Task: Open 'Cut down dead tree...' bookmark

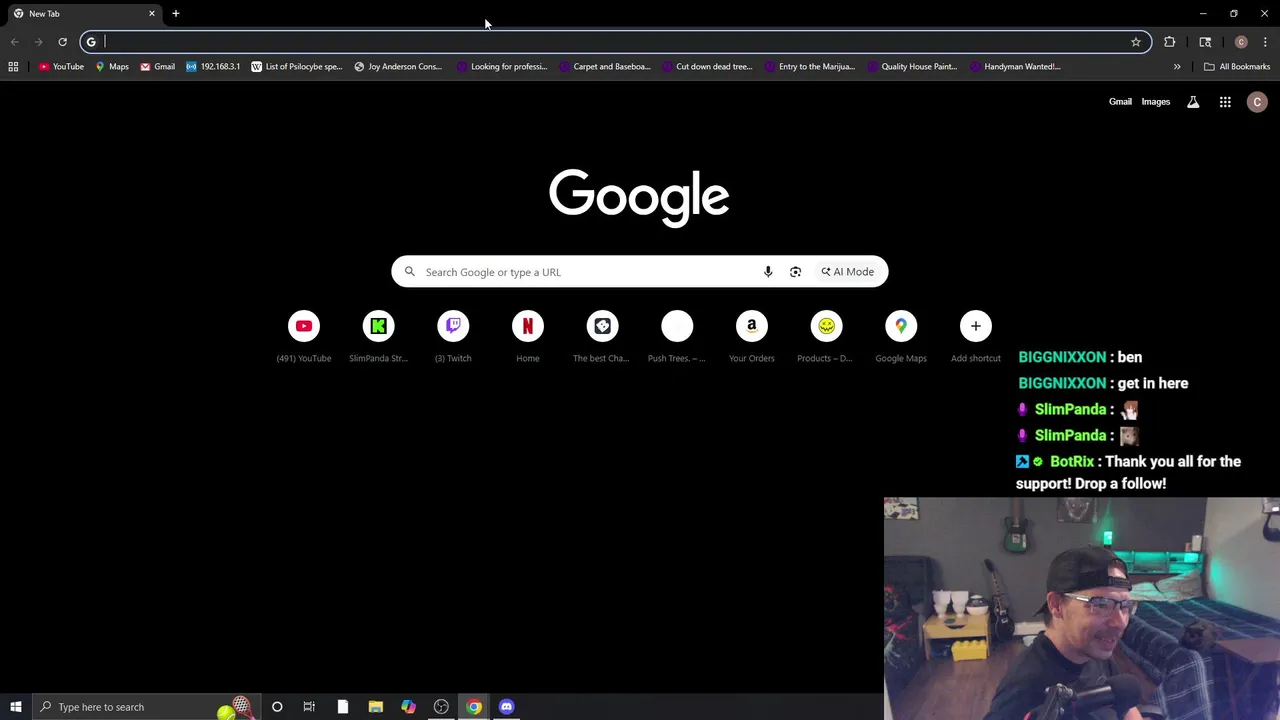Action: 707,67
